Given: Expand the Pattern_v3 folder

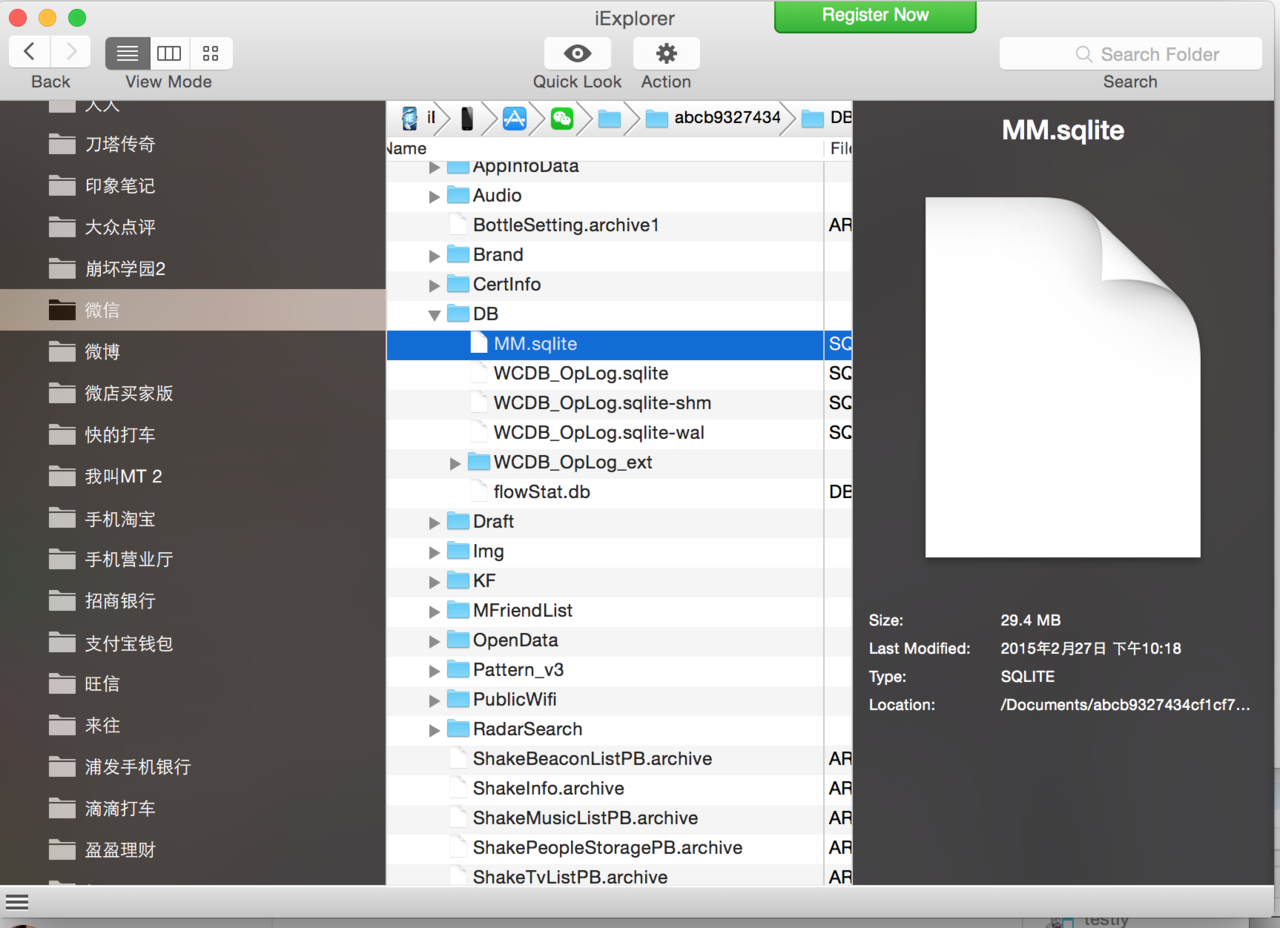Looking at the screenshot, I should click(434, 670).
